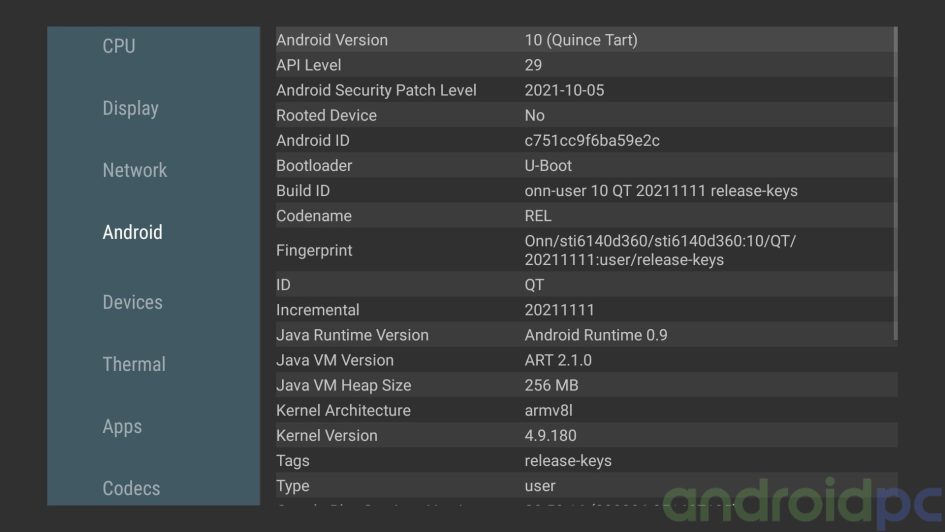The height and width of the screenshot is (532, 945).
Task: Select the Android sidebar item
Action: coord(132,232)
